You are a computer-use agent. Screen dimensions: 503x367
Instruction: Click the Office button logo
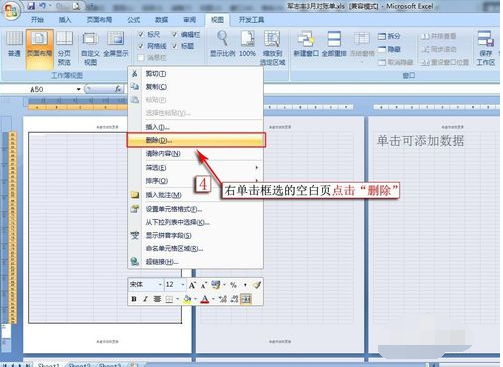coord(11,10)
